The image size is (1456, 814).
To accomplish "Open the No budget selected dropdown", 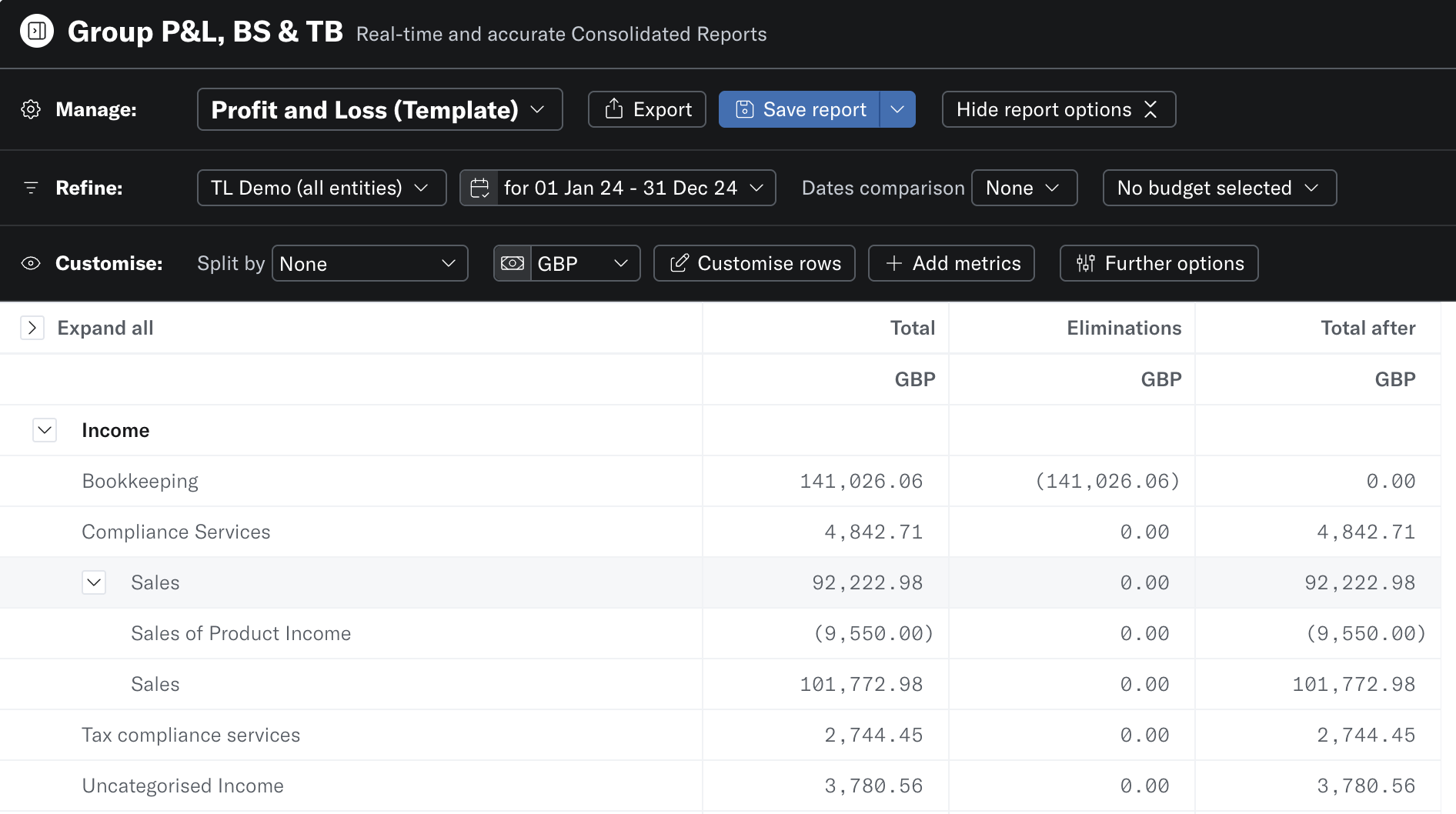I will coord(1219,188).
